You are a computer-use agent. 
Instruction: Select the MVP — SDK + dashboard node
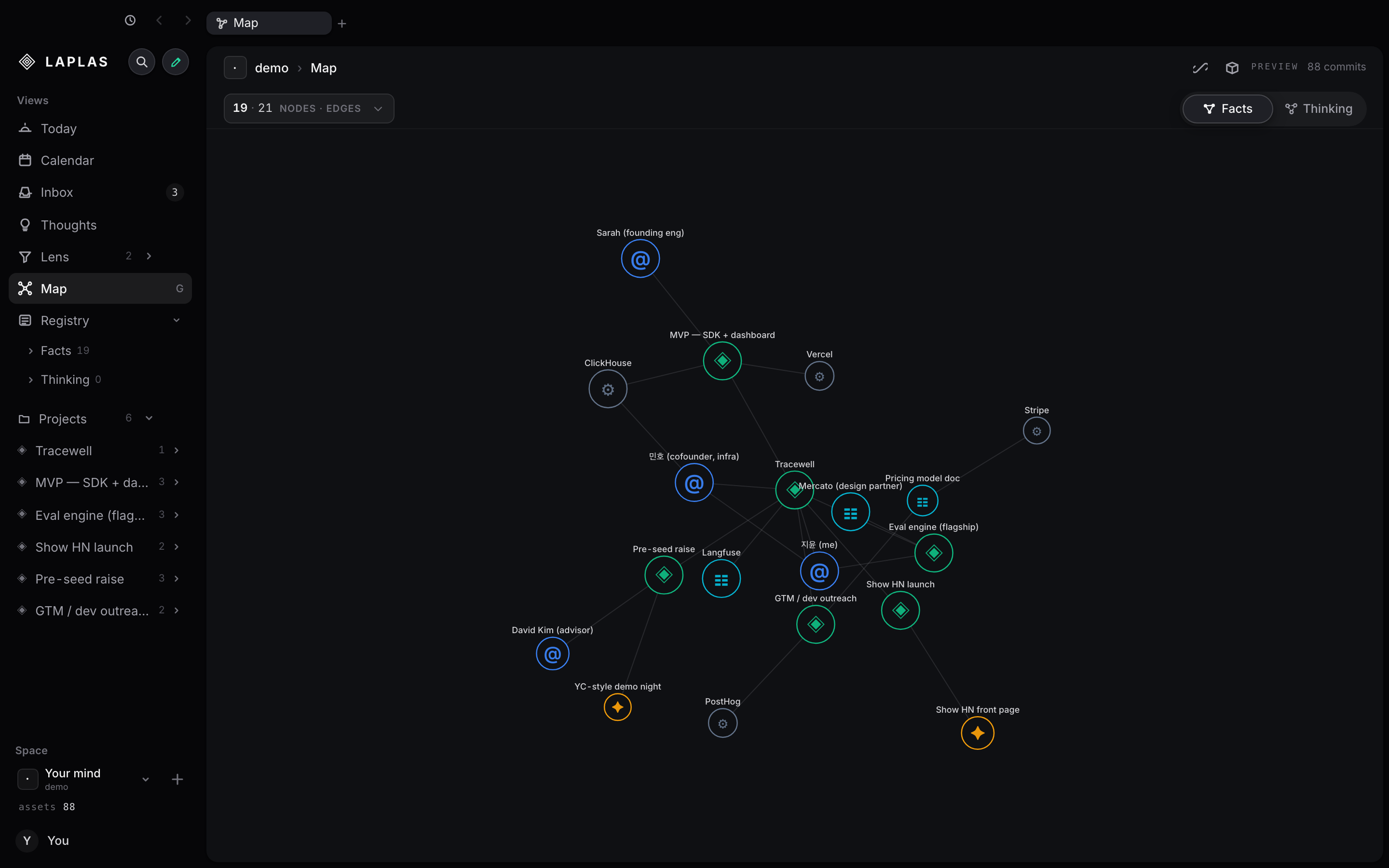click(722, 361)
